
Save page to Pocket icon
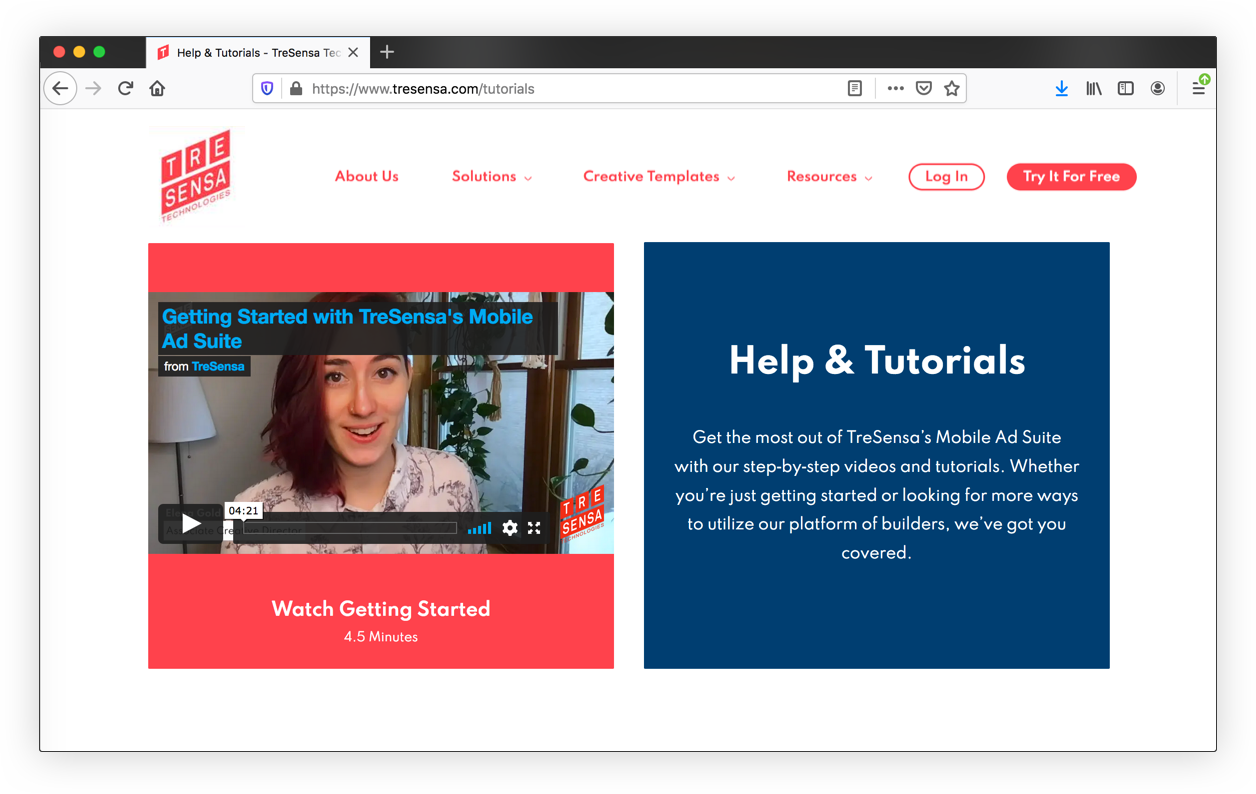tap(924, 88)
